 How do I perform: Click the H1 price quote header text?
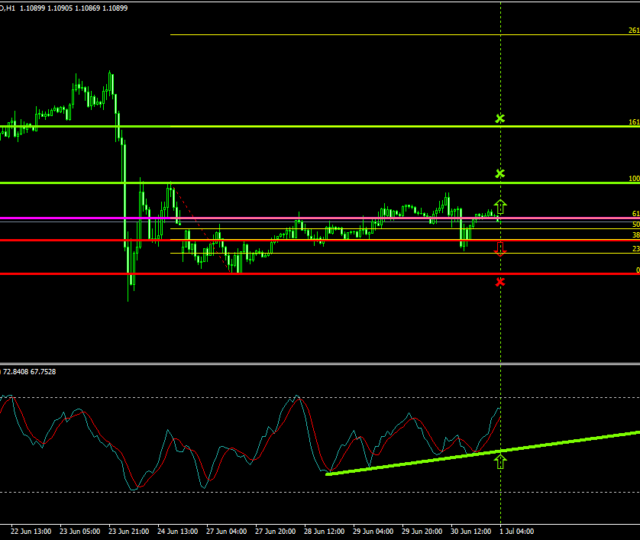tap(70, 7)
